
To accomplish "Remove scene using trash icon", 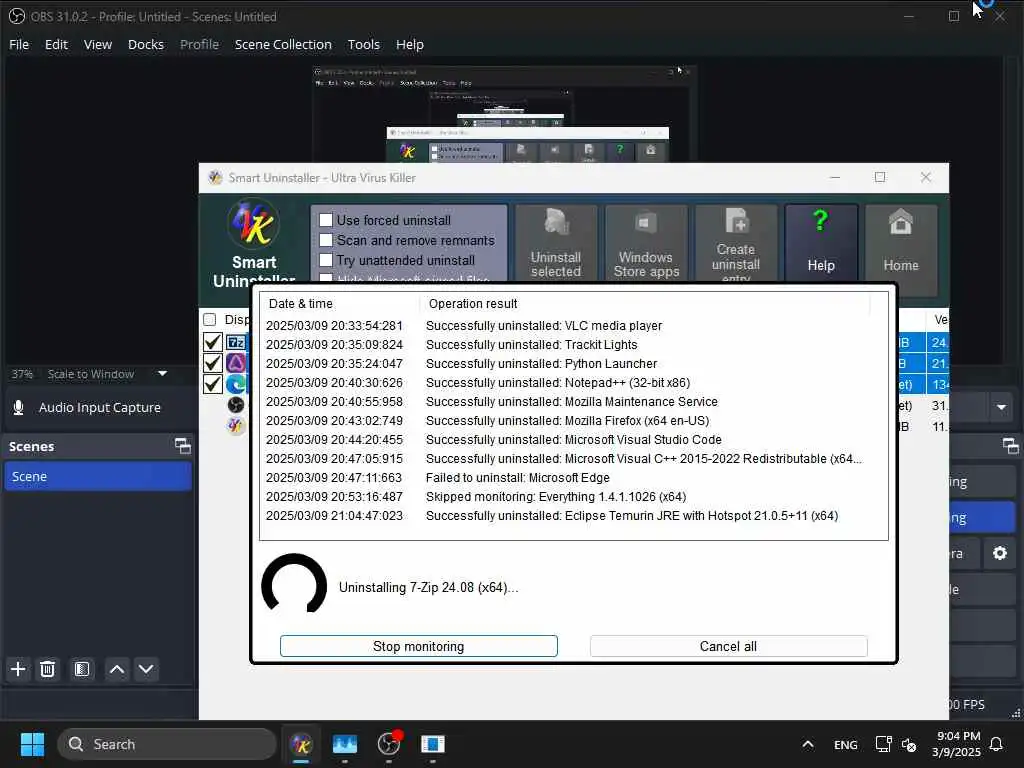I will [48, 669].
